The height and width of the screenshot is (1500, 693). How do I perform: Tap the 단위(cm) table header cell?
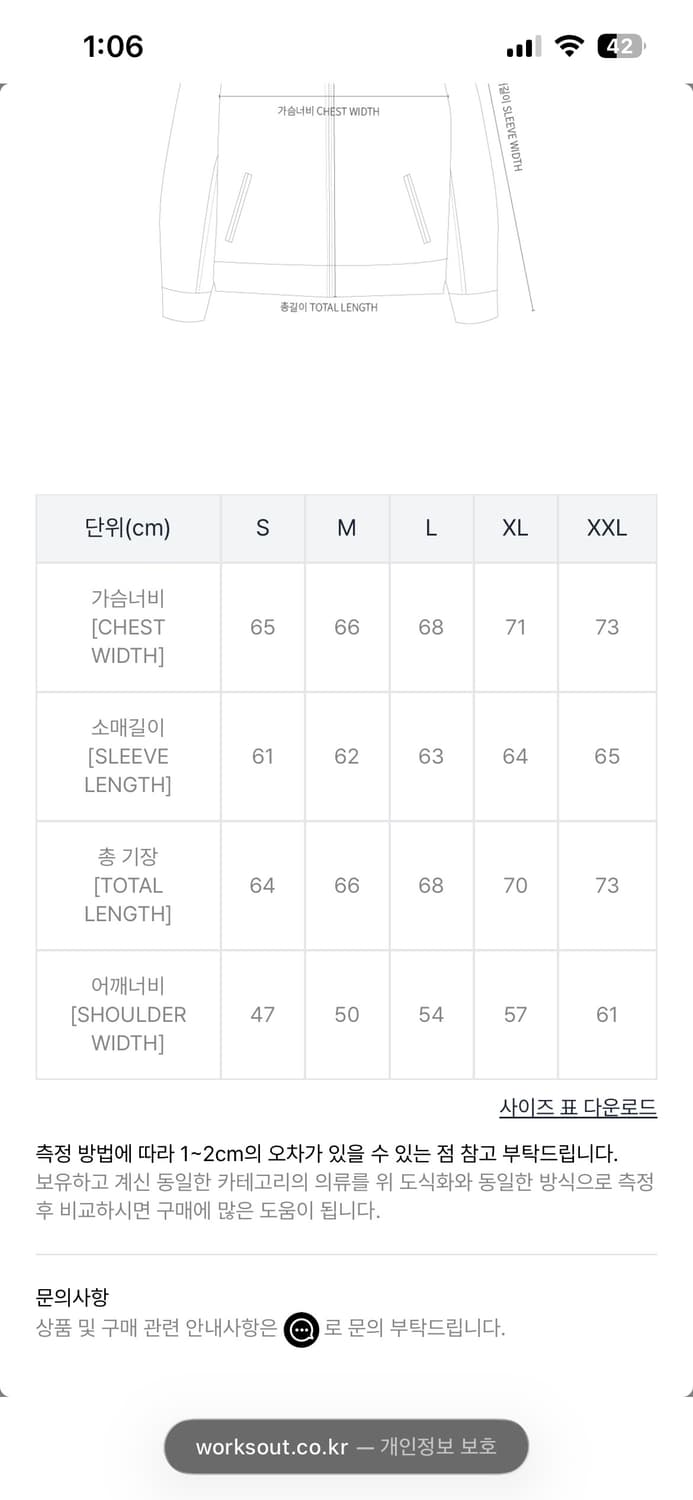click(127, 528)
